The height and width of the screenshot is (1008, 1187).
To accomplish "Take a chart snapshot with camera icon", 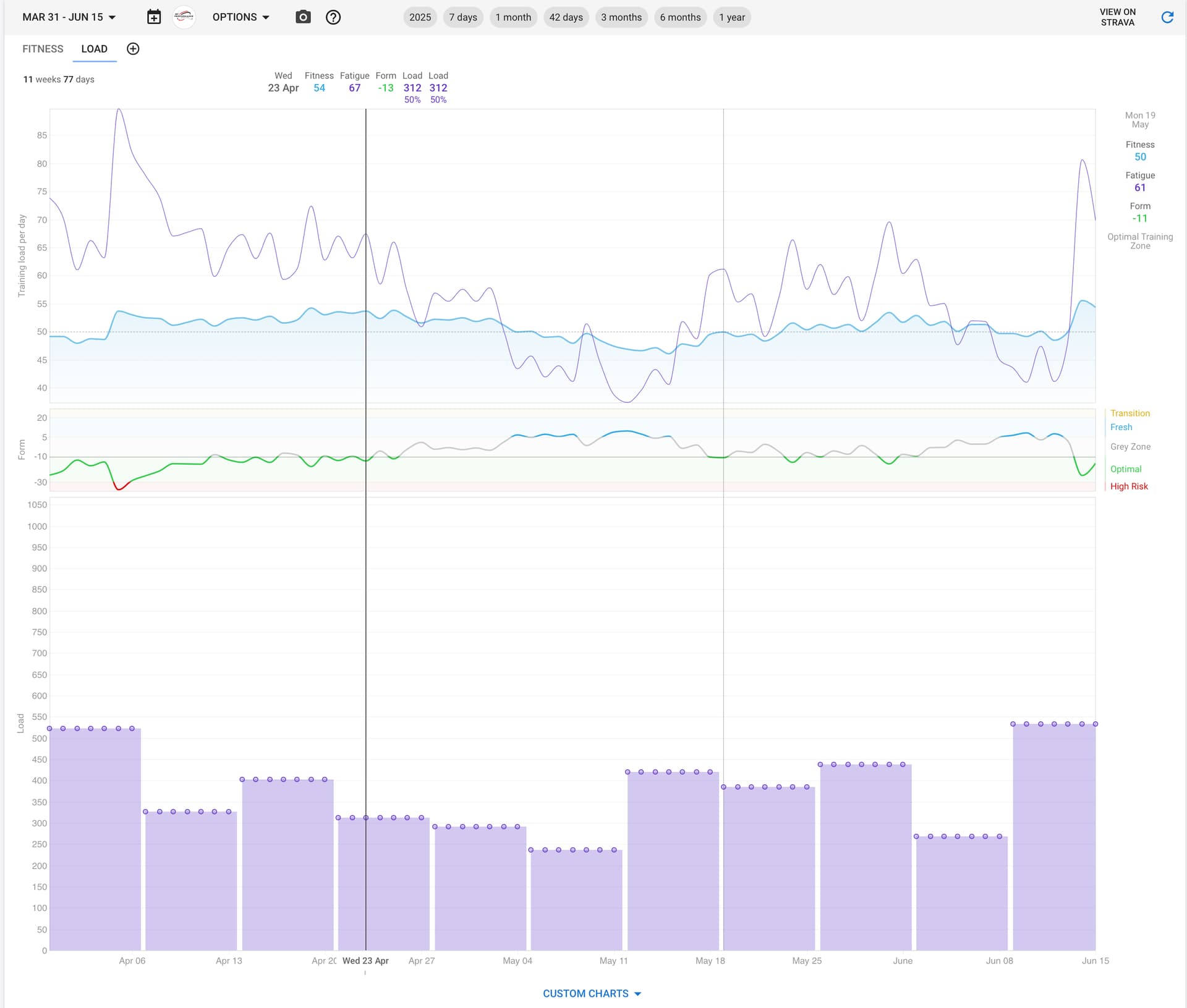I will coord(303,17).
